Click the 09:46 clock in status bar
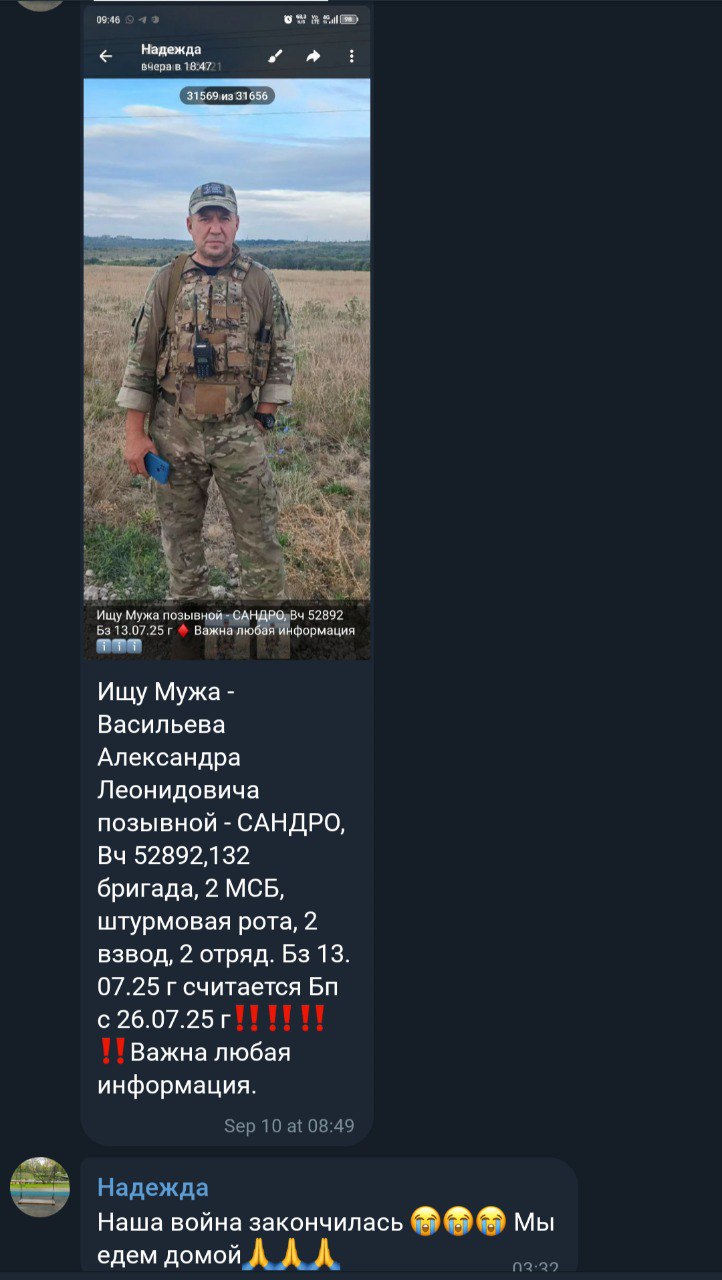This screenshot has width=722, height=1280. [x=108, y=19]
